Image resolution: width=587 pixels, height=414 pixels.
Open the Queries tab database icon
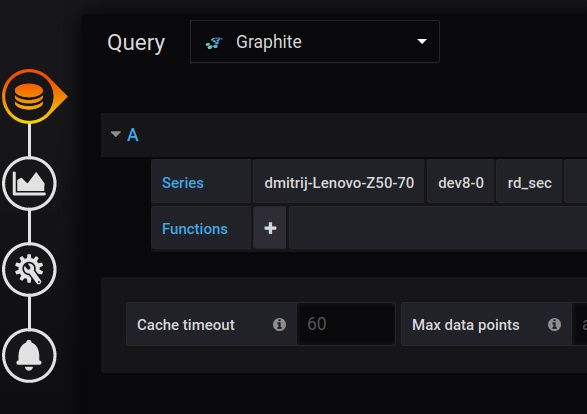29,97
